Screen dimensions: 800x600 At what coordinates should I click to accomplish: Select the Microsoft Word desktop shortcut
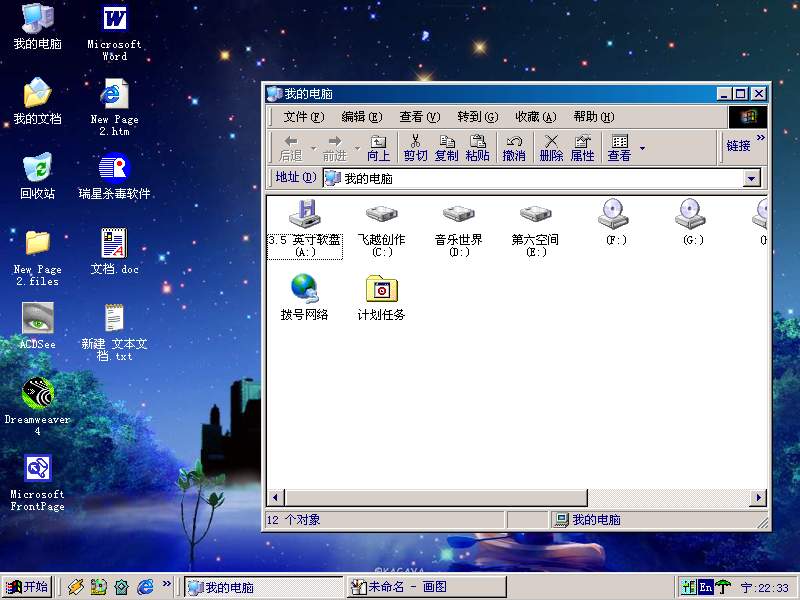[x=114, y=33]
